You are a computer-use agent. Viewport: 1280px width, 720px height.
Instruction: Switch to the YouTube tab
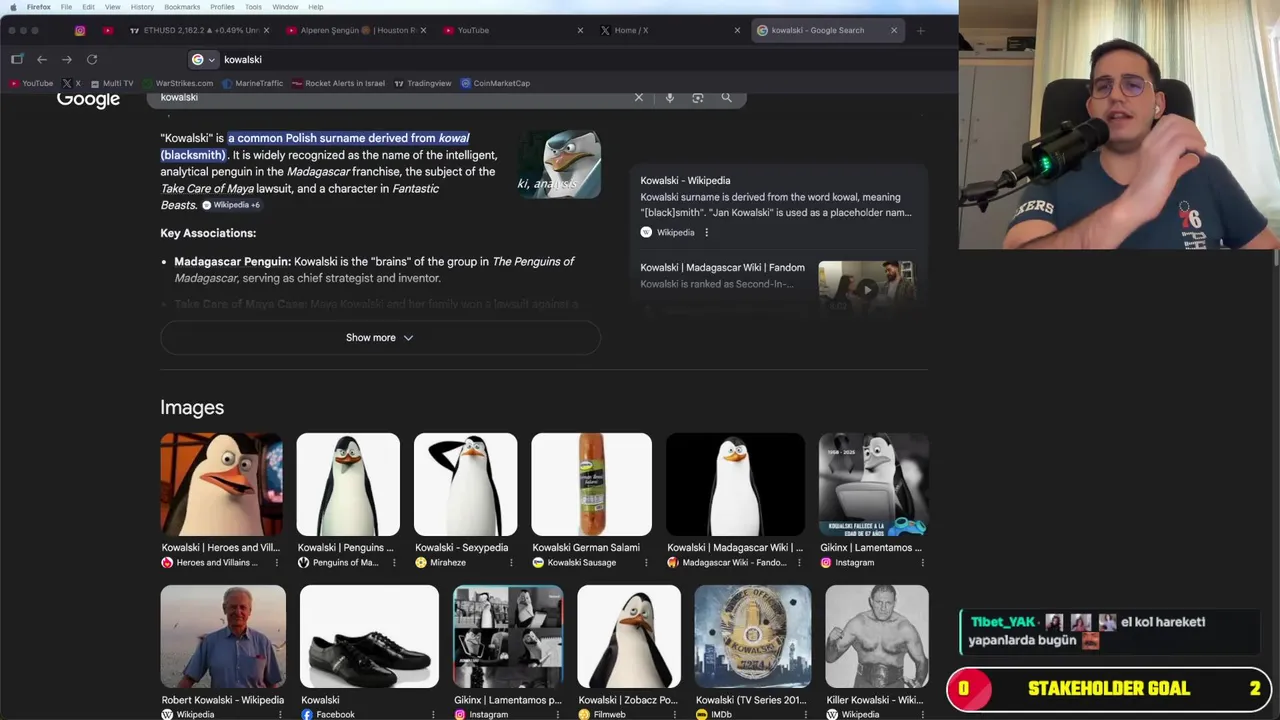513,30
